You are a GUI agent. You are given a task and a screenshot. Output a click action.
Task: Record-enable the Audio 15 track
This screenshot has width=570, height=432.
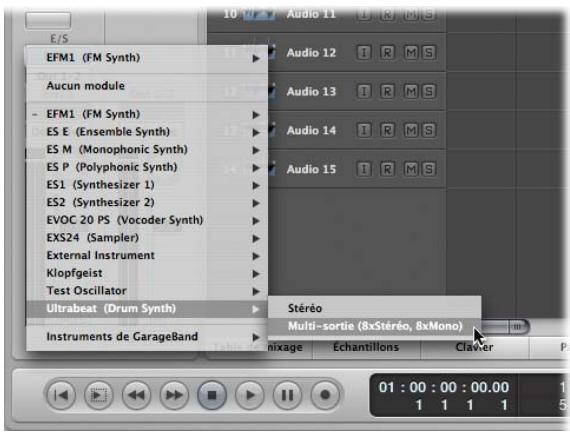(387, 169)
